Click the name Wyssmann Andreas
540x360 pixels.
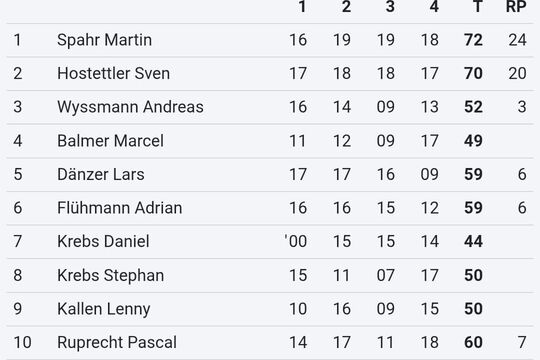coord(130,107)
